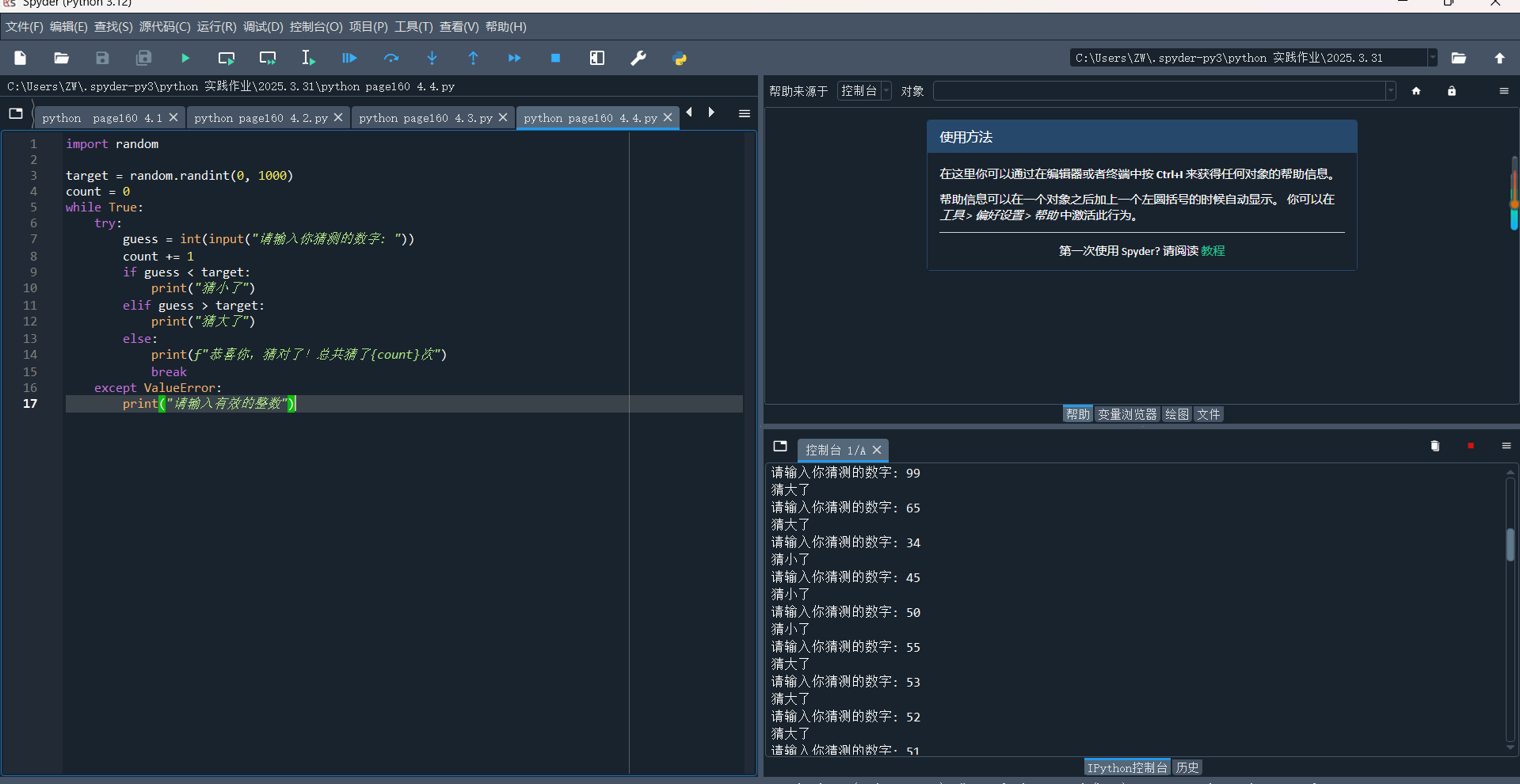Clear console with trash icon
The height and width of the screenshot is (784, 1520).
click(x=1435, y=446)
